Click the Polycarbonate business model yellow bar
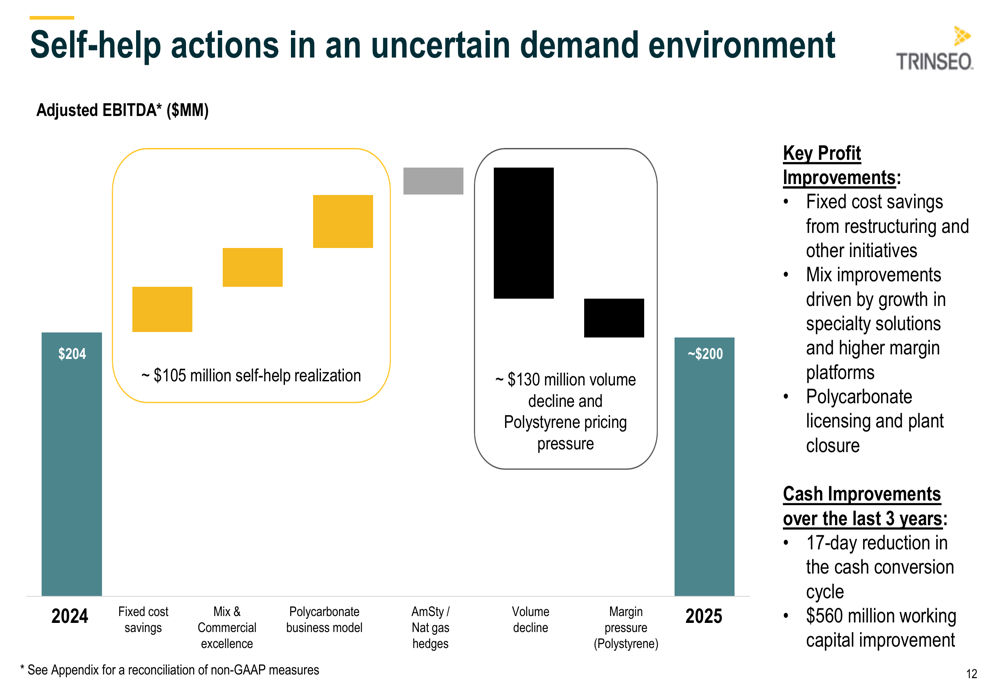 coord(343,221)
